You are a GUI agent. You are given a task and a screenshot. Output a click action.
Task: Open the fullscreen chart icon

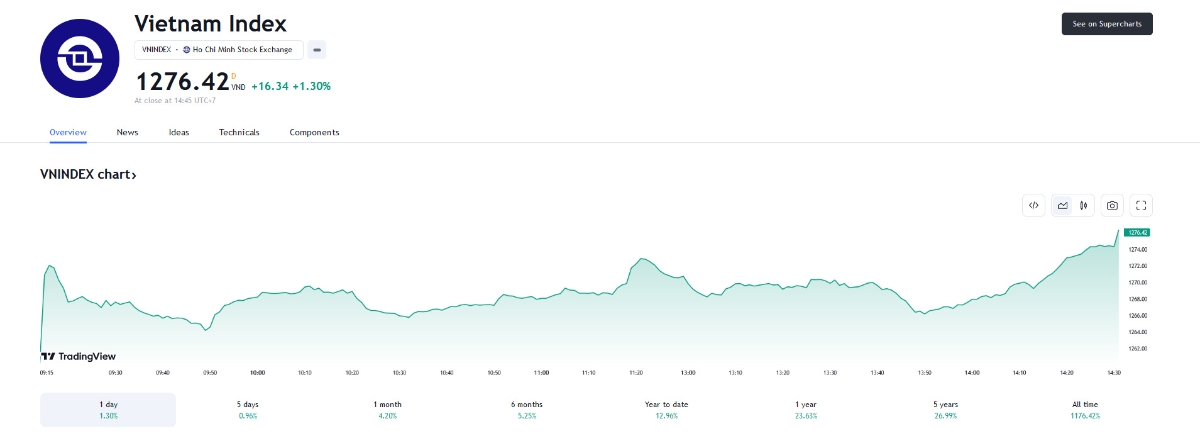[x=1142, y=205]
